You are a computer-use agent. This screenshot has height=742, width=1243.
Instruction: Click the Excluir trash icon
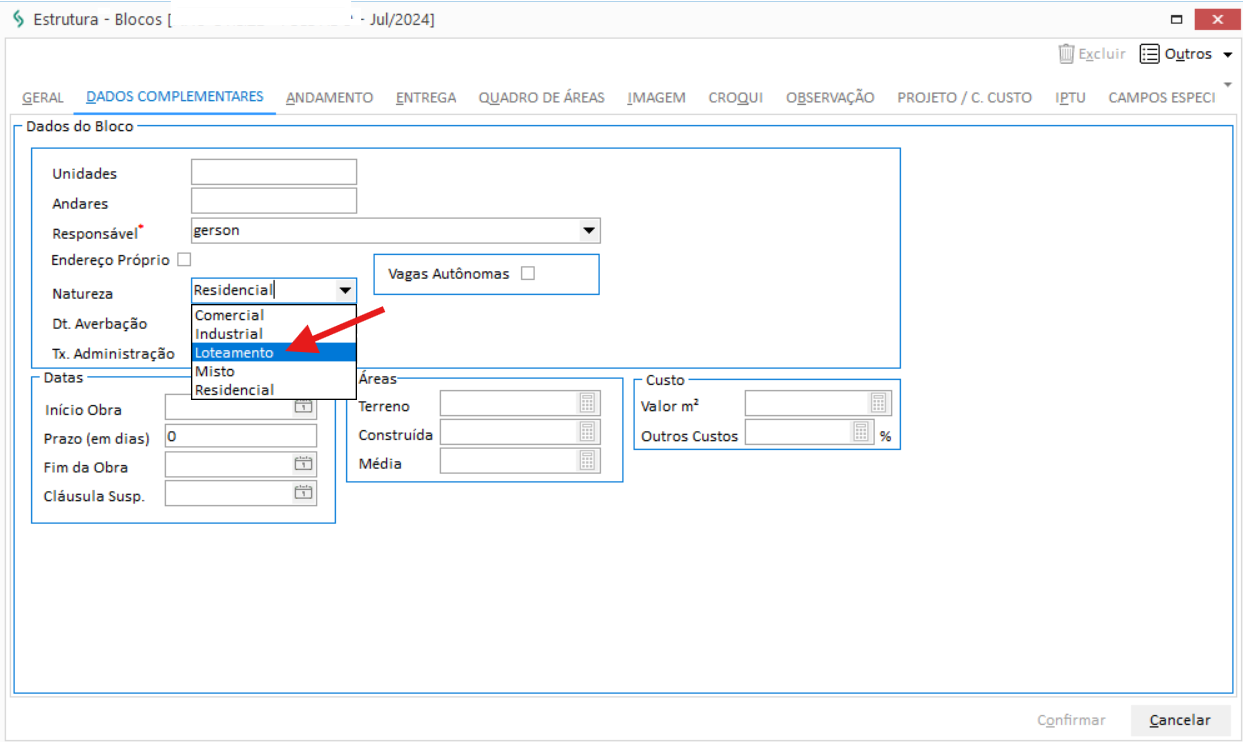coord(1067,54)
